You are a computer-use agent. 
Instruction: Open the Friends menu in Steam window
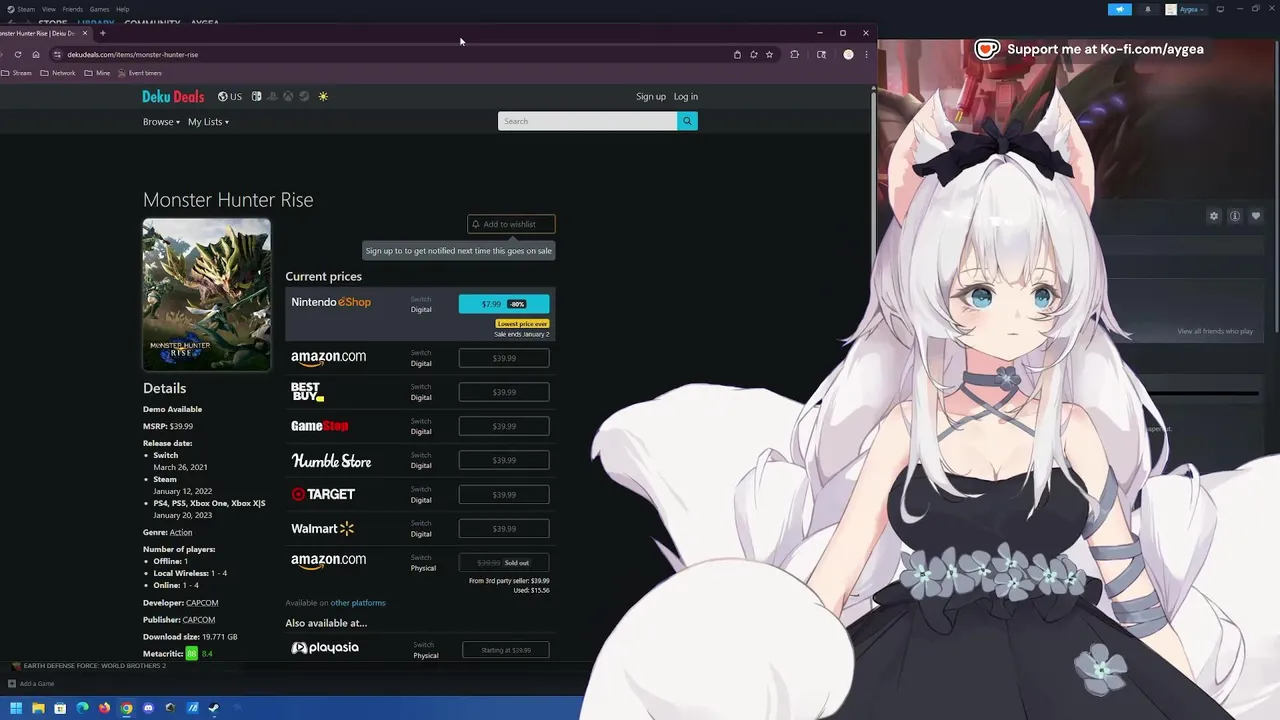tap(72, 9)
